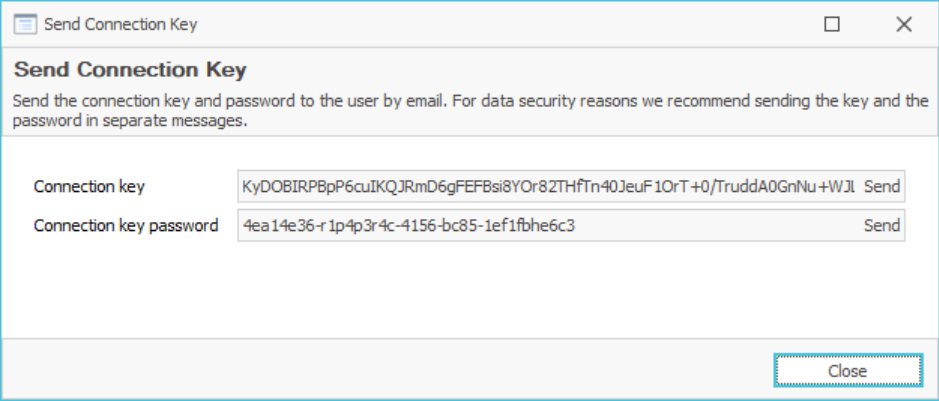
Task: Click the empty title bar area to focus the window
Action: click(500, 25)
